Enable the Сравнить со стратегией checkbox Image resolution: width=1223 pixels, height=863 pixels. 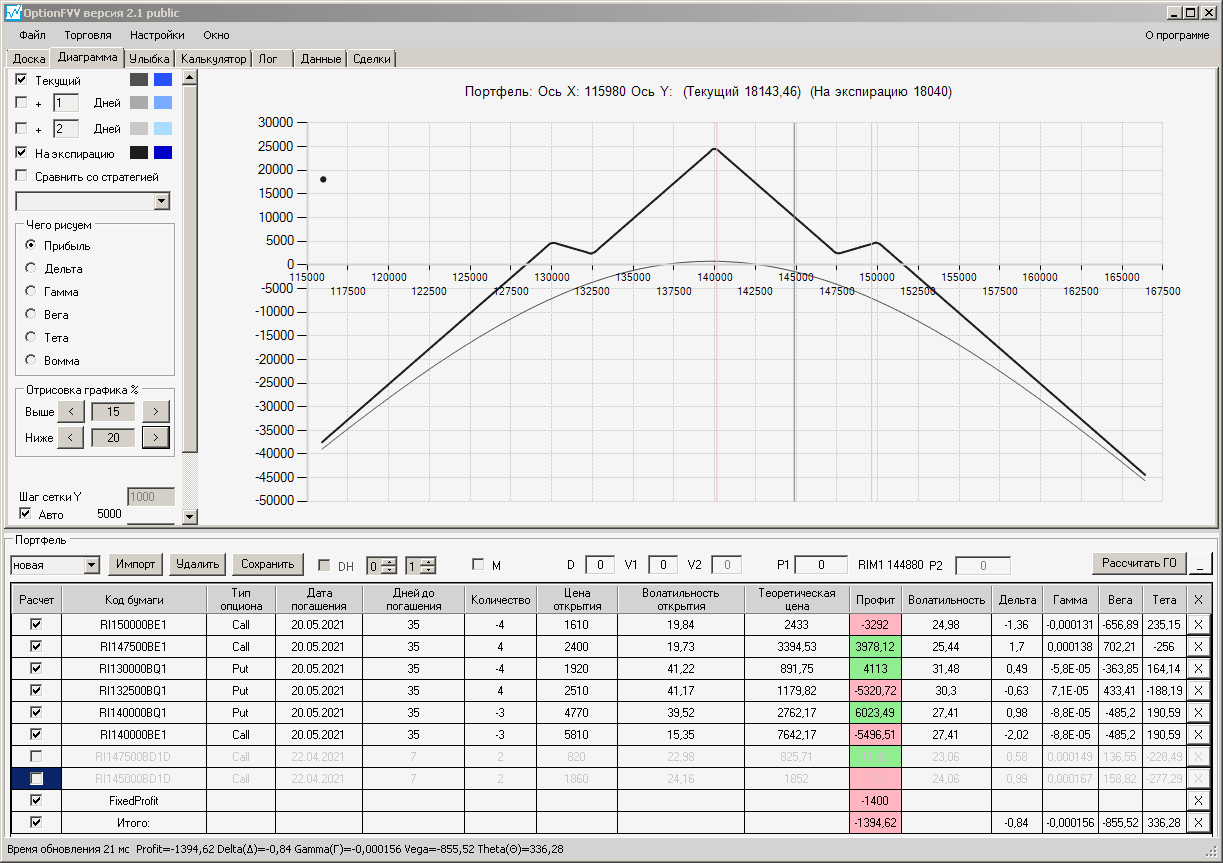coord(22,176)
